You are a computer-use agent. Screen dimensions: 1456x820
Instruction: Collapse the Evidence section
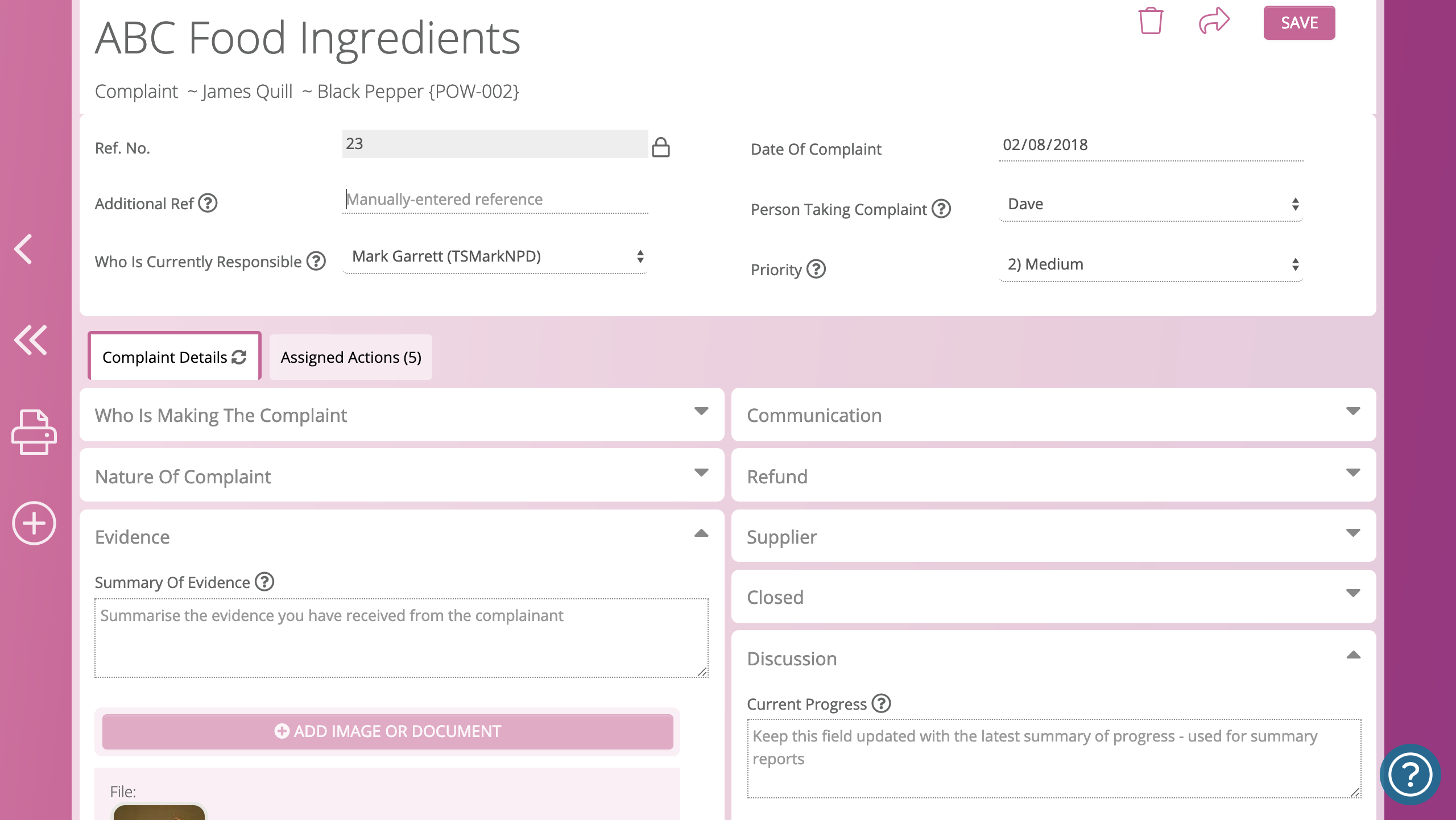701,533
